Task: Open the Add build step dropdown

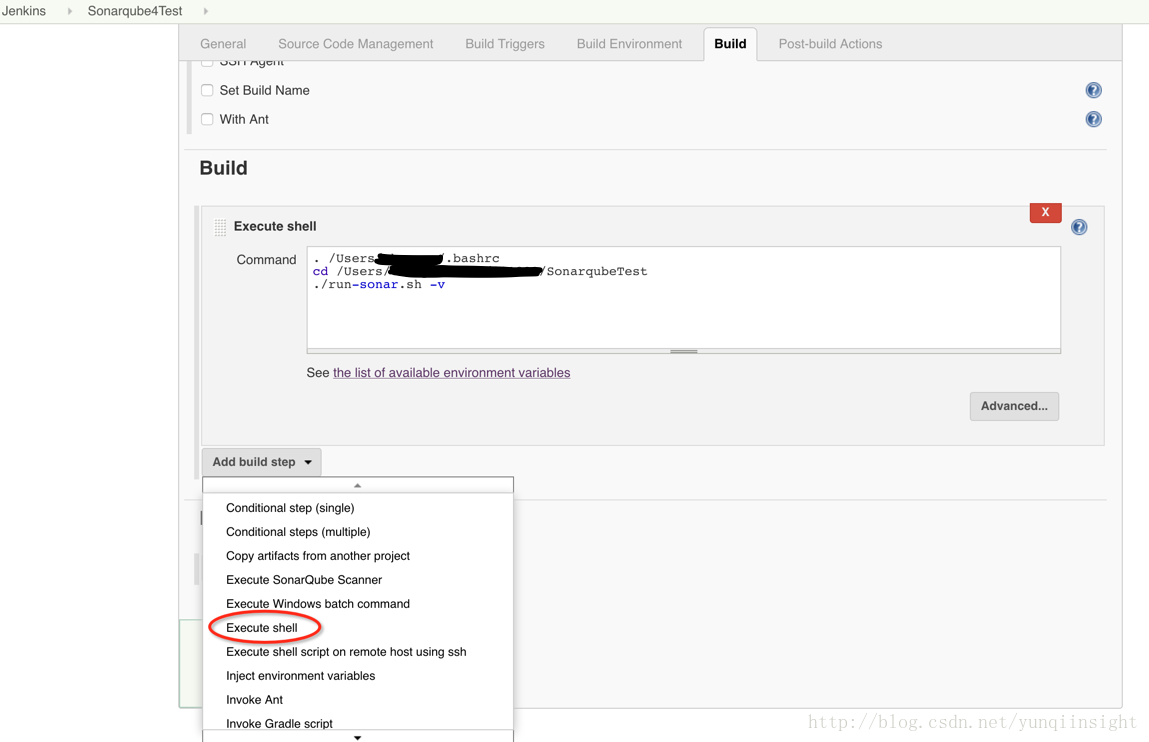Action: pyautogui.click(x=262, y=462)
